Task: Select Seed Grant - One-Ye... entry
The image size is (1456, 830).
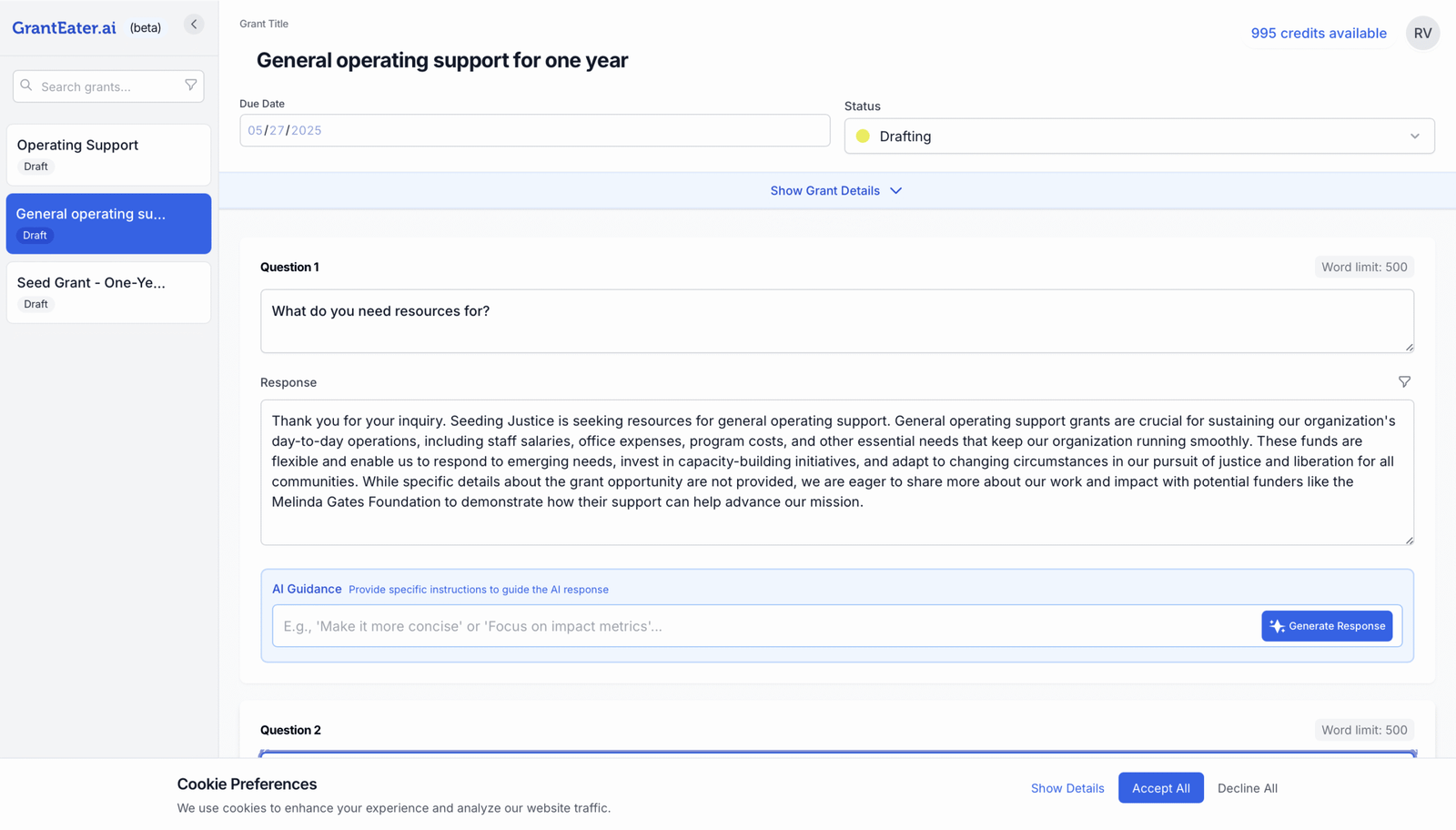Action: 109,292
